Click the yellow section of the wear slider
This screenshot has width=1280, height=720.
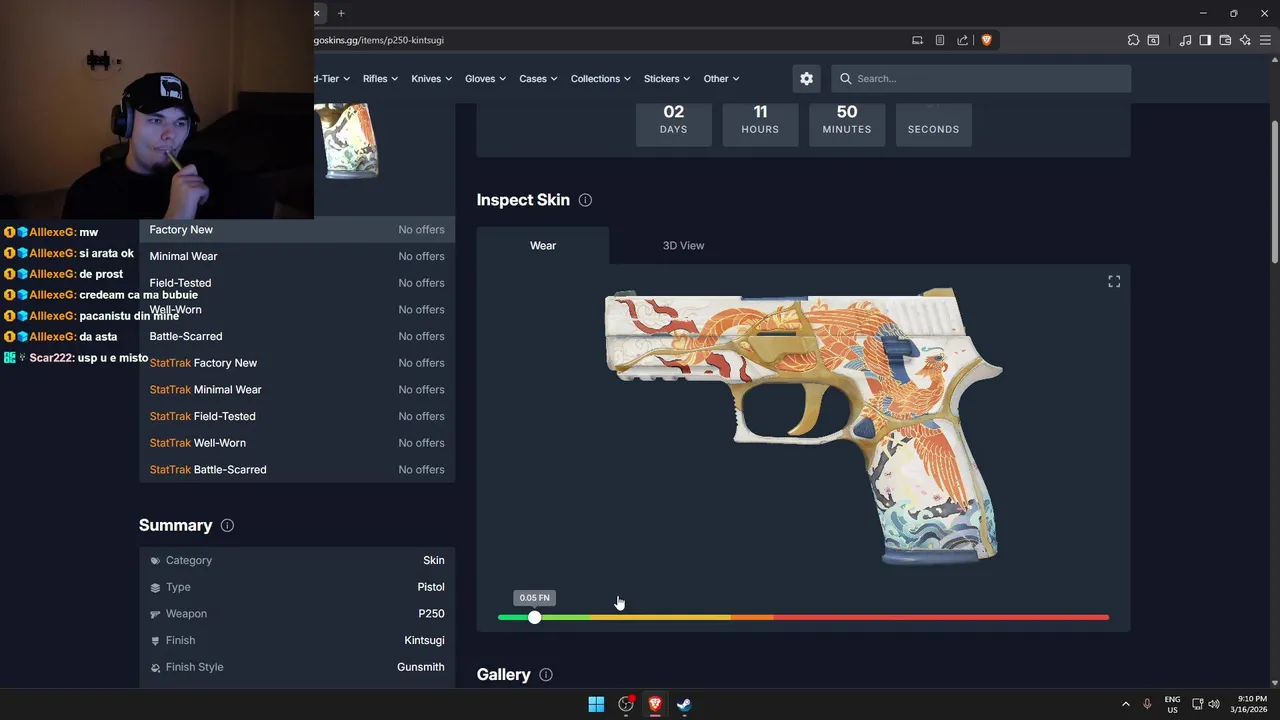point(660,617)
